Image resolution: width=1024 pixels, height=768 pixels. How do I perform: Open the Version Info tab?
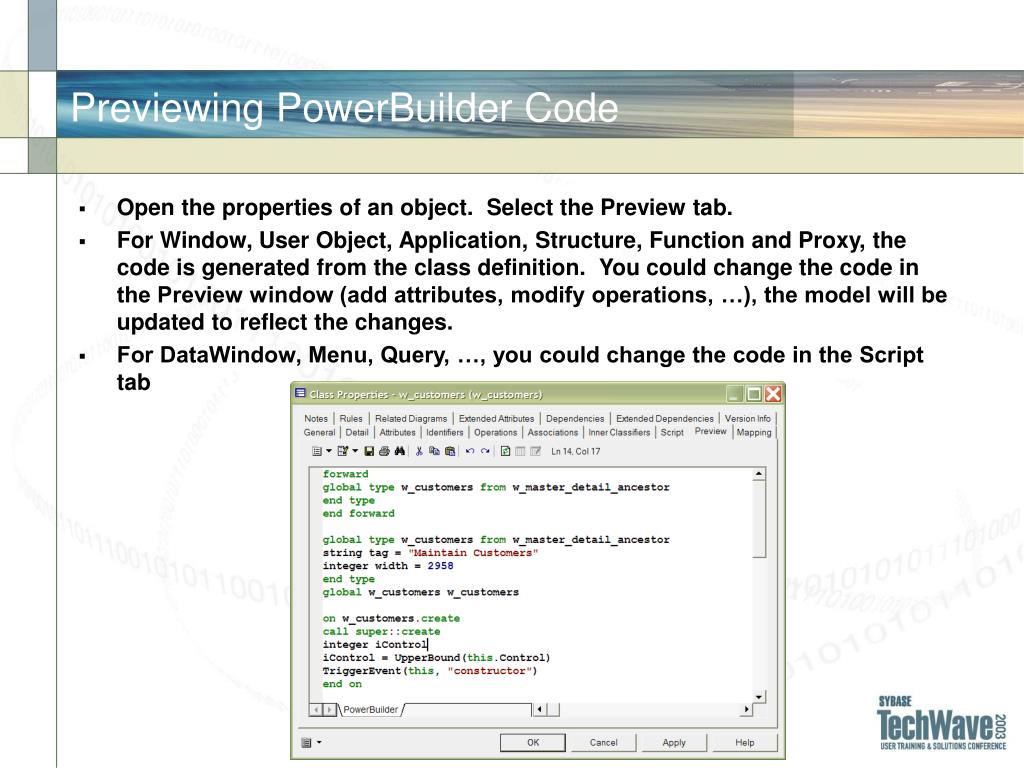(748, 419)
